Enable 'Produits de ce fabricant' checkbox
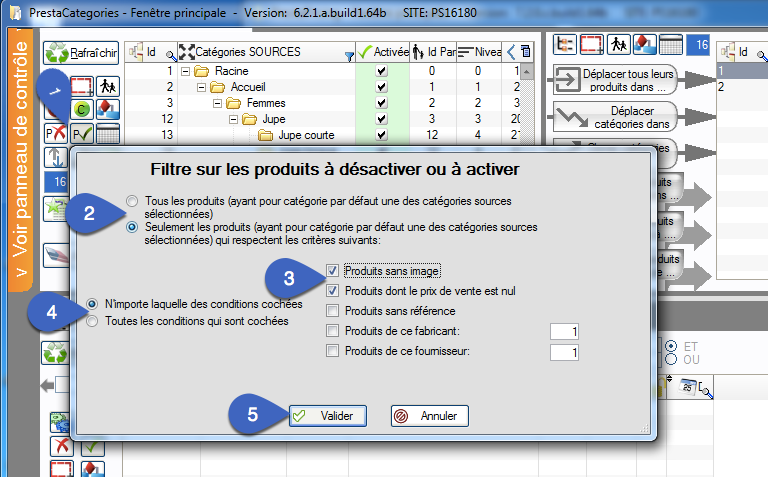Viewport: 768px width, 477px height. point(332,331)
